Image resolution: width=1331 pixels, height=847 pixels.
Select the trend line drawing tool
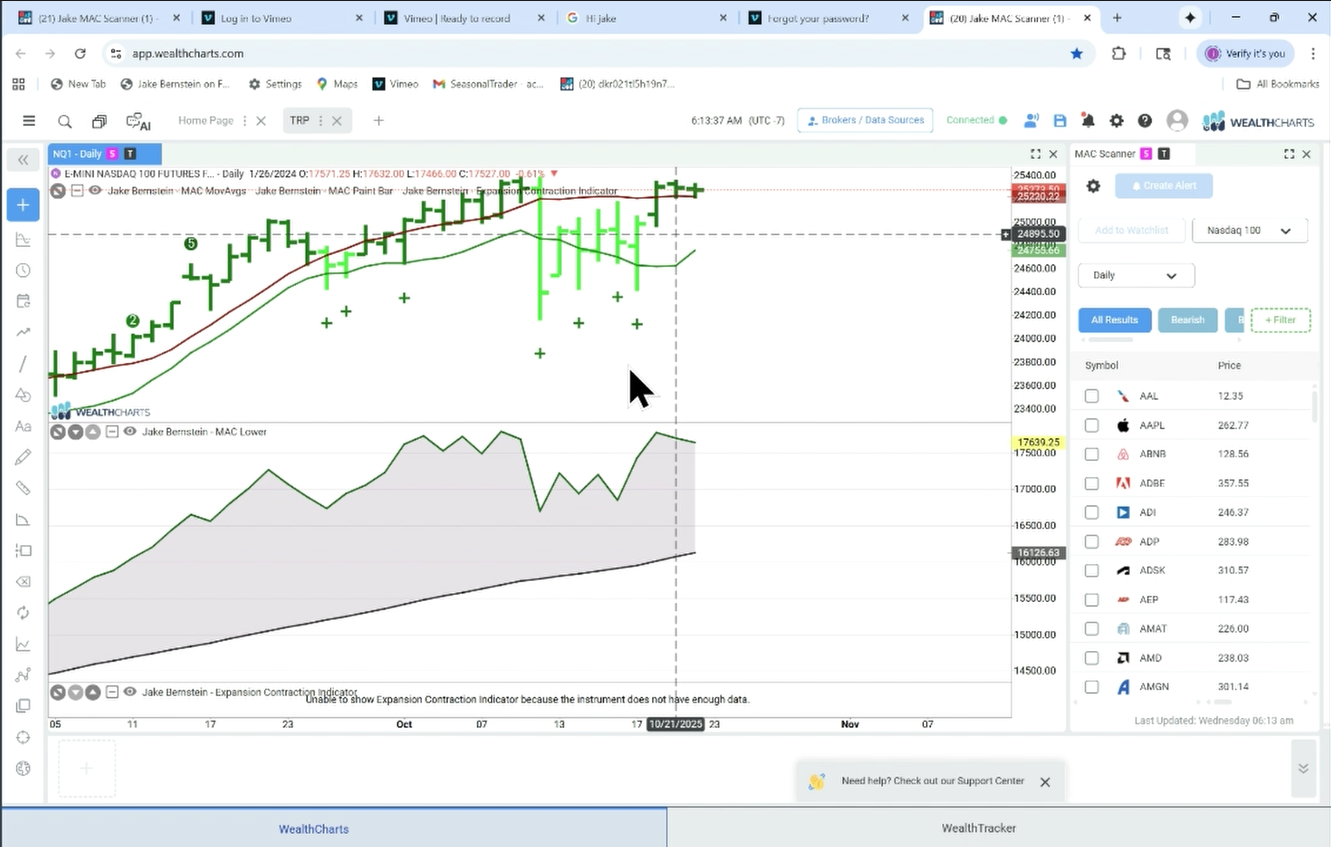23,364
